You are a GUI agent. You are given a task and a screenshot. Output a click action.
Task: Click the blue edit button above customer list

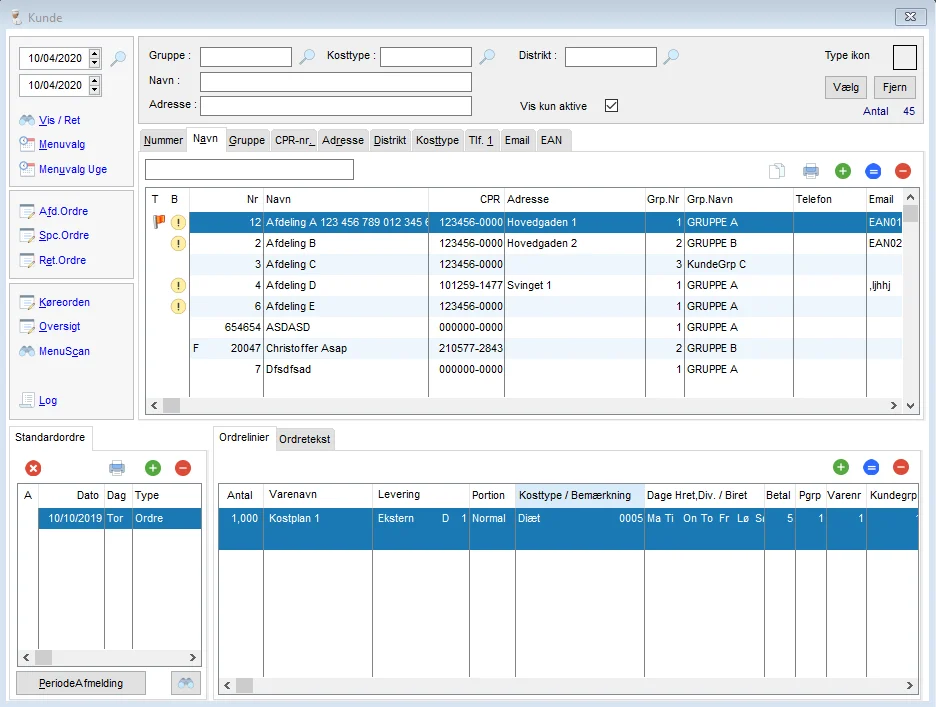[x=872, y=171]
